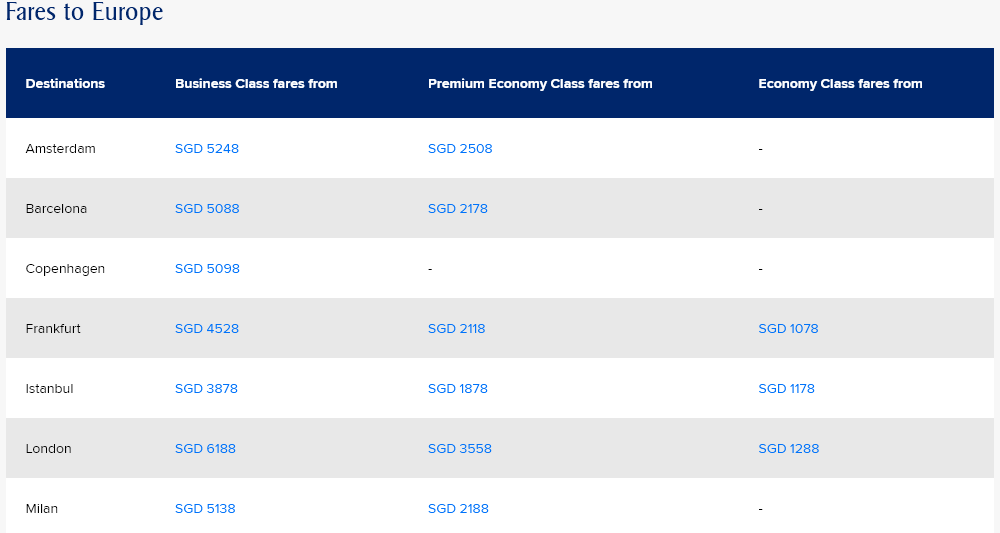Click Istanbul Business Class fare SGD 3878

pos(206,389)
